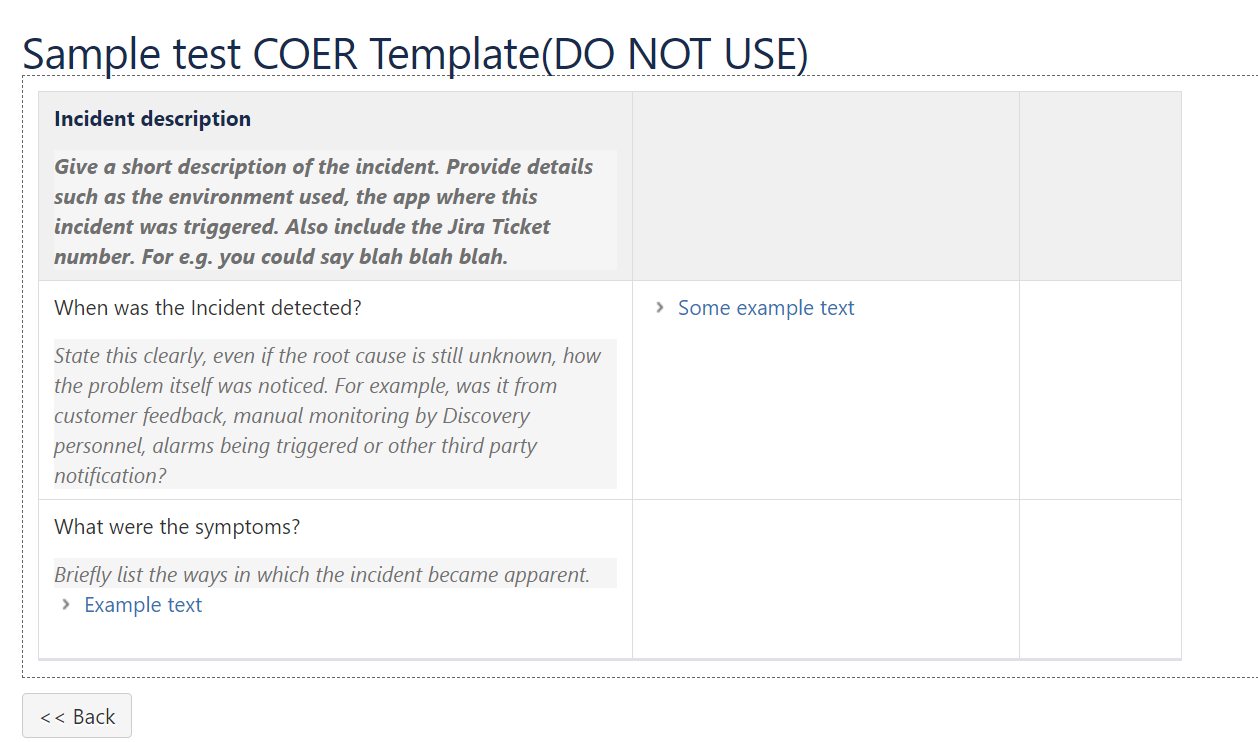Open the "Some example text" link
Image resolution: width=1258 pixels, height=742 pixels.
click(766, 308)
